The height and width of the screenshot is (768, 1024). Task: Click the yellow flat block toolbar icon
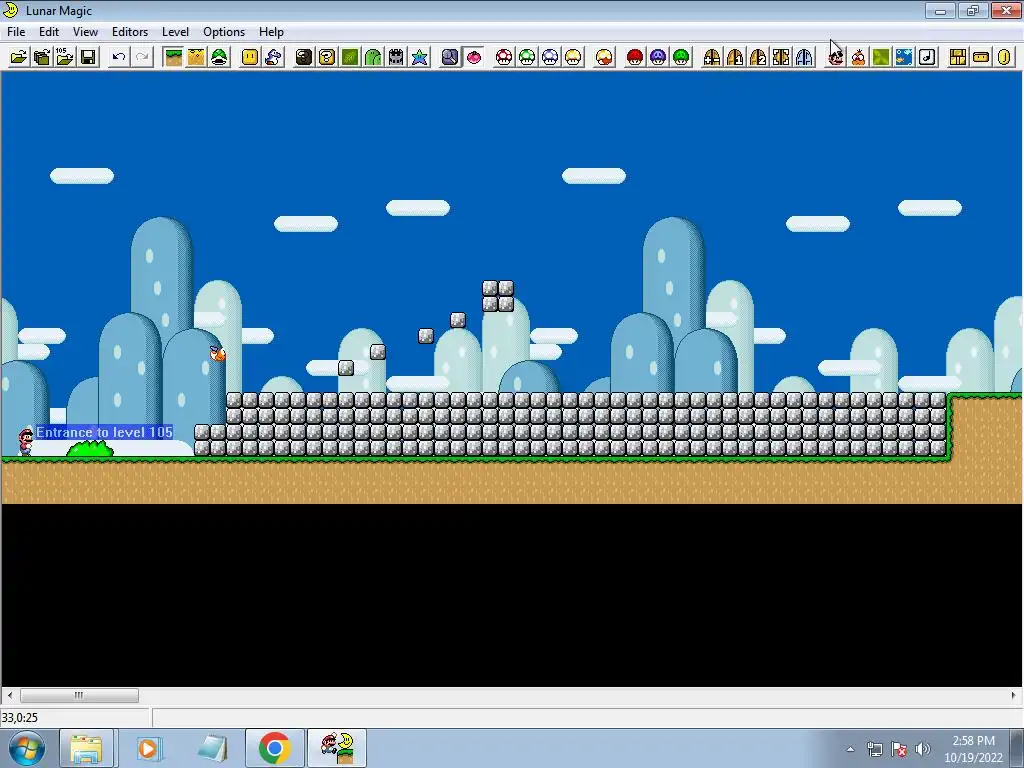click(x=982, y=57)
